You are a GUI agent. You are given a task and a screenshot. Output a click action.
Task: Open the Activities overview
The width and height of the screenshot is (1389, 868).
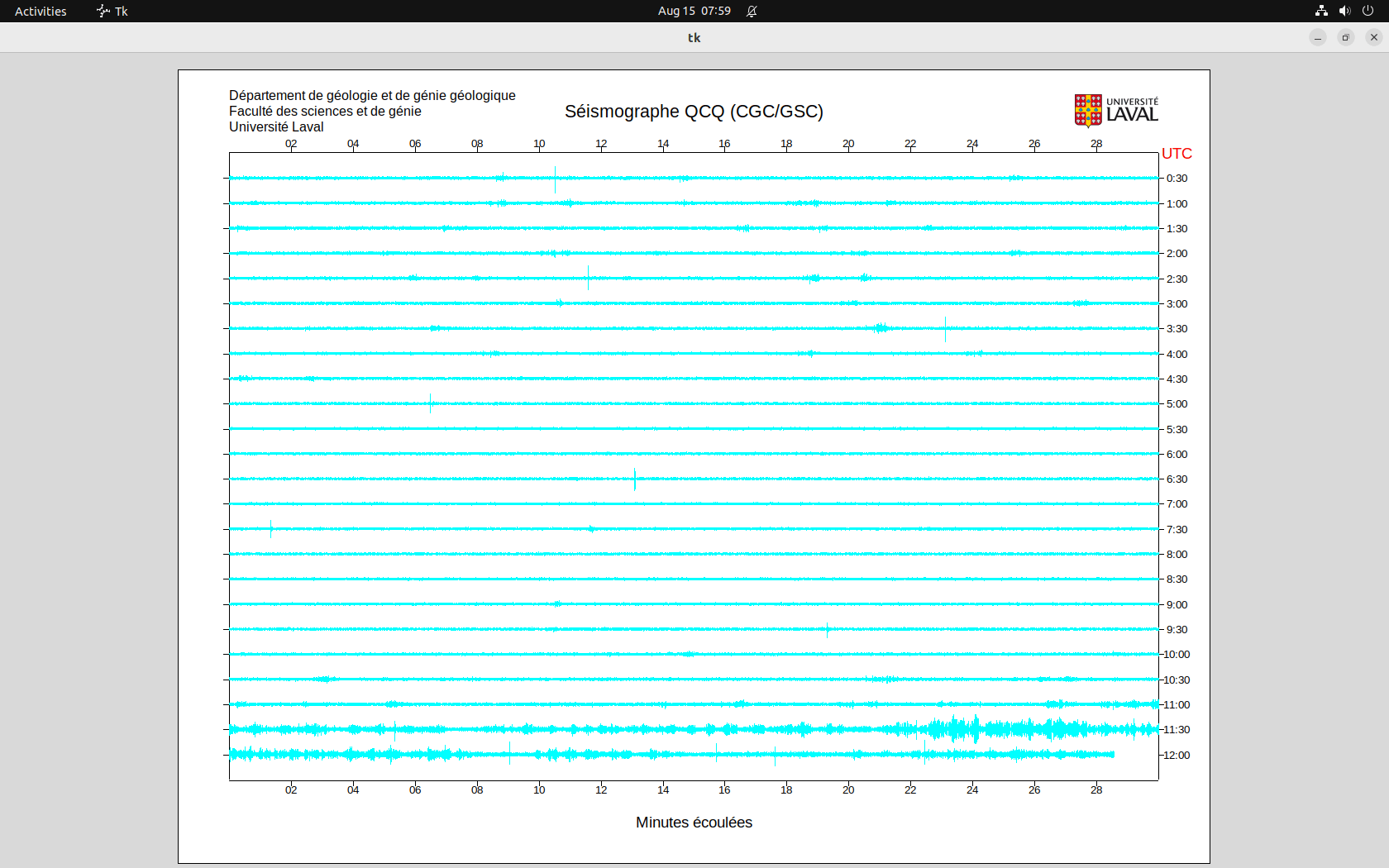click(41, 11)
